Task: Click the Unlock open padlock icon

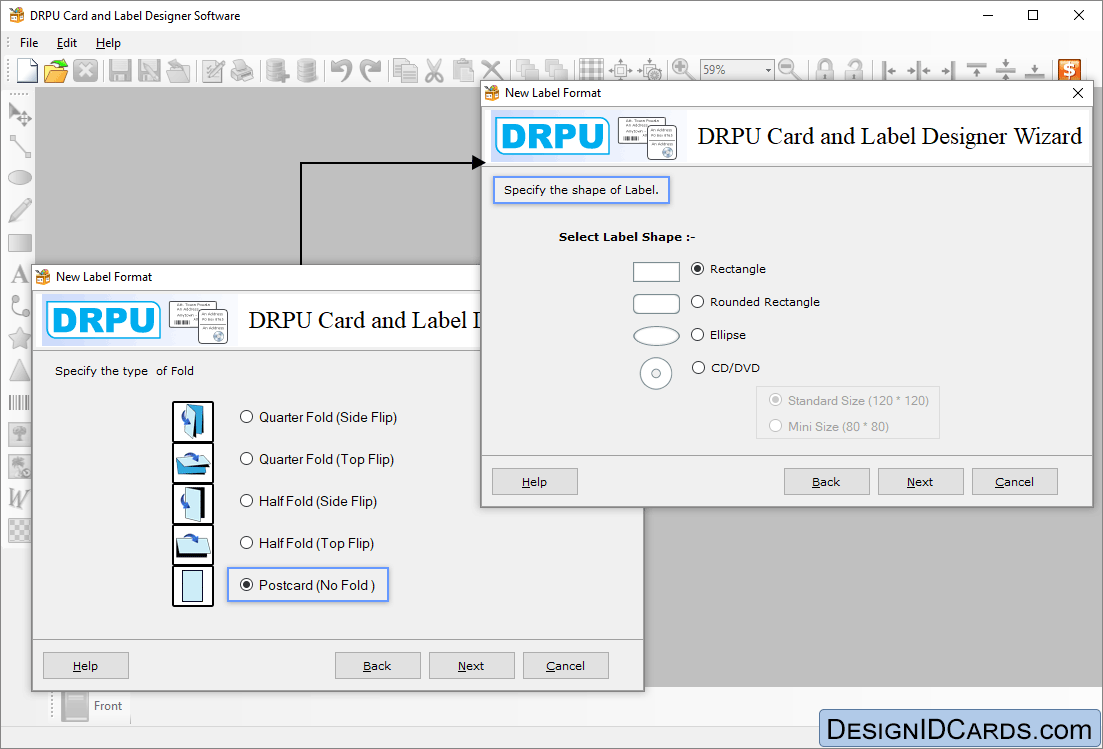Action: tap(854, 70)
